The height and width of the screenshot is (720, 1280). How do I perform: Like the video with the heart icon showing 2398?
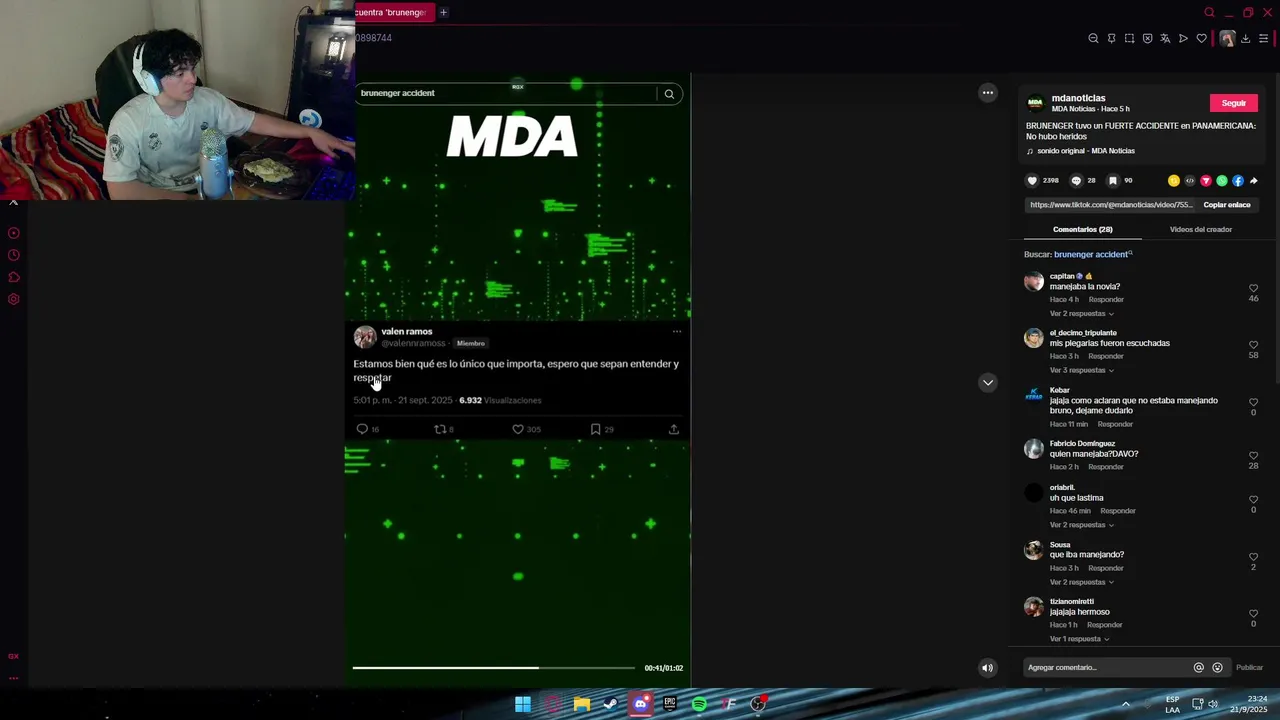click(x=1032, y=181)
